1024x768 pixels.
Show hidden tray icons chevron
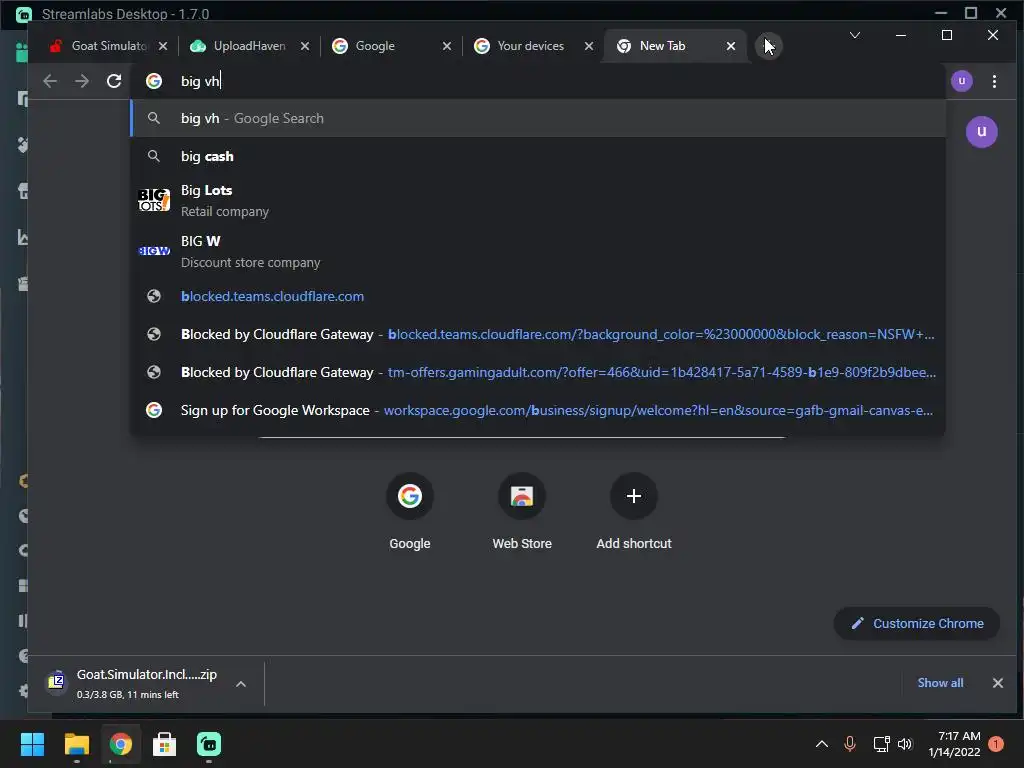pyautogui.click(x=822, y=744)
